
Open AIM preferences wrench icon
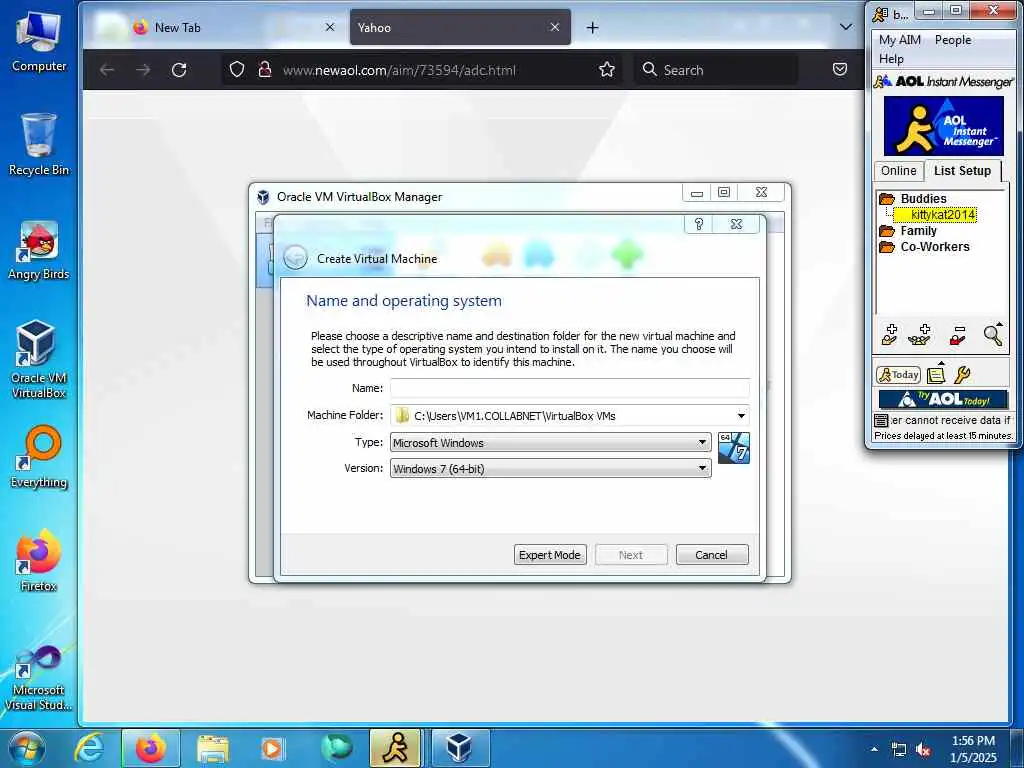tap(962, 374)
